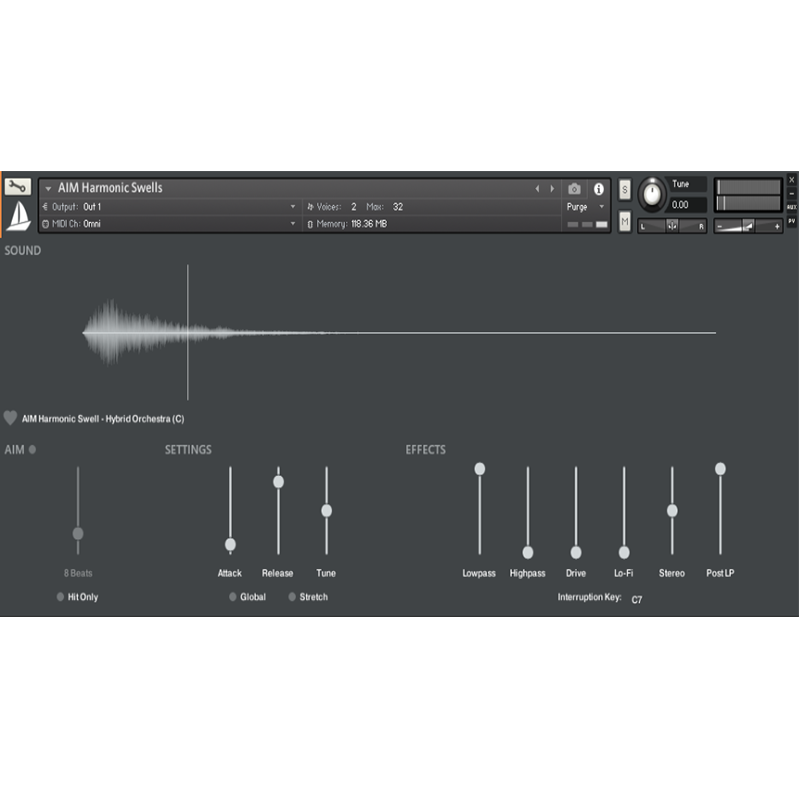Click Interruption Key value C7
Image resolution: width=800 pixels, height=800 pixels.
[x=637, y=599]
